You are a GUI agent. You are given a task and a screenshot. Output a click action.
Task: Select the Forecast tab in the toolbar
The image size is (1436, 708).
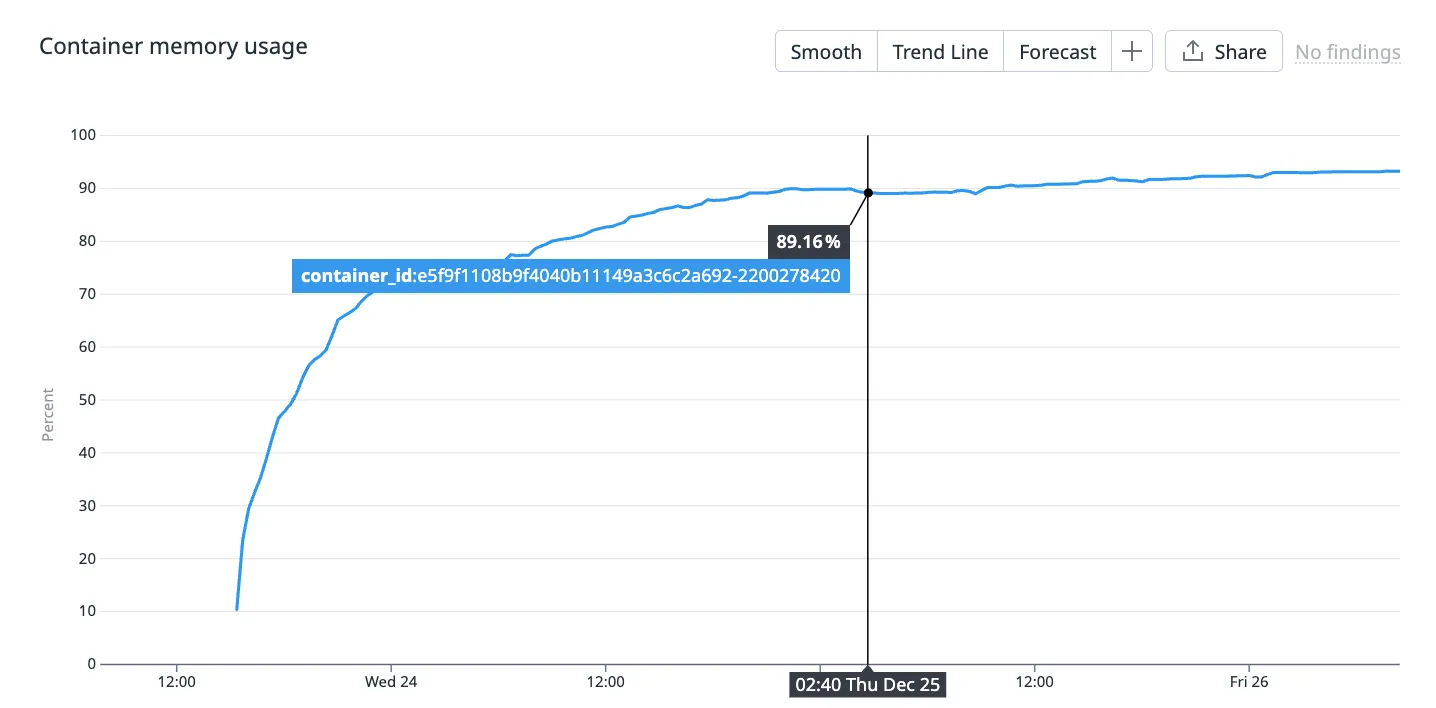pyautogui.click(x=1057, y=51)
